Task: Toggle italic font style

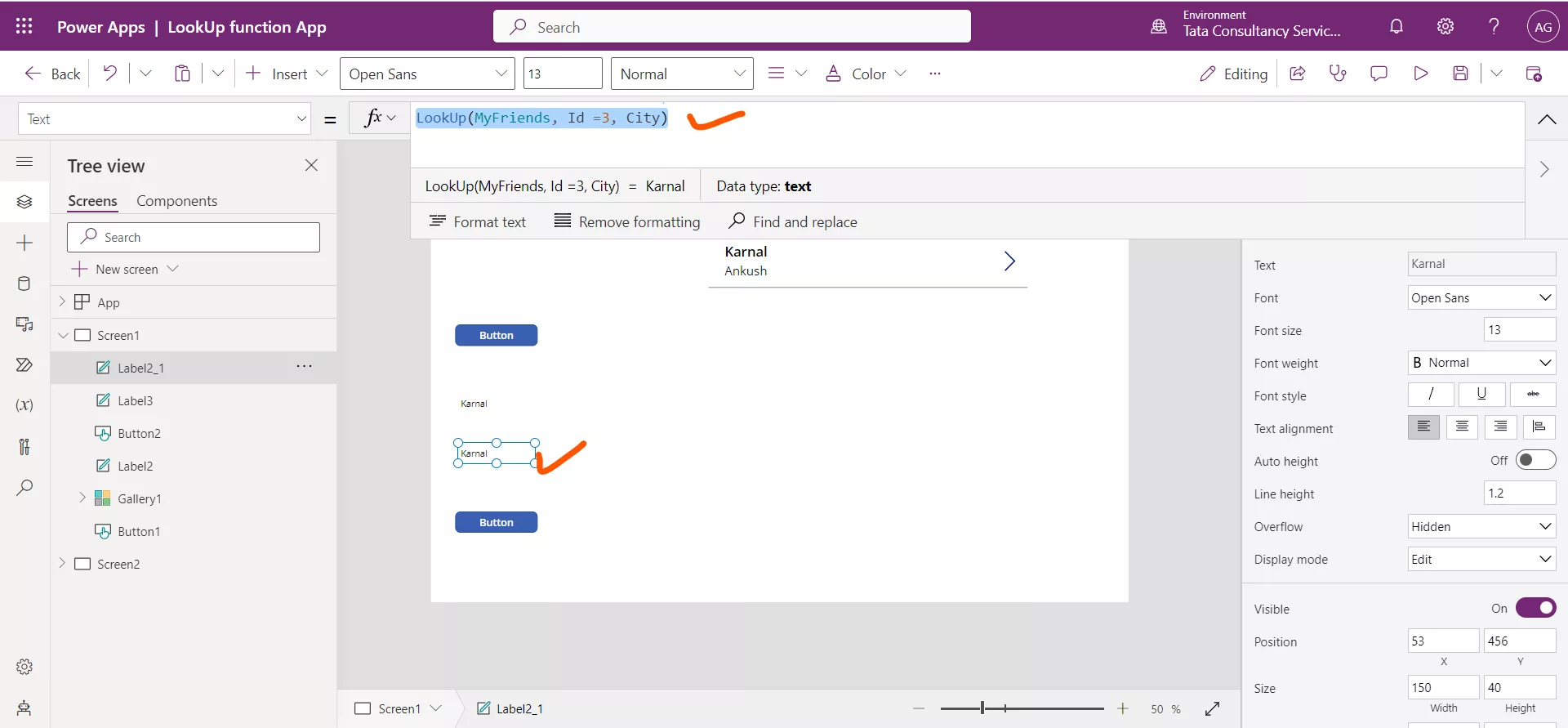Action: coord(1431,395)
